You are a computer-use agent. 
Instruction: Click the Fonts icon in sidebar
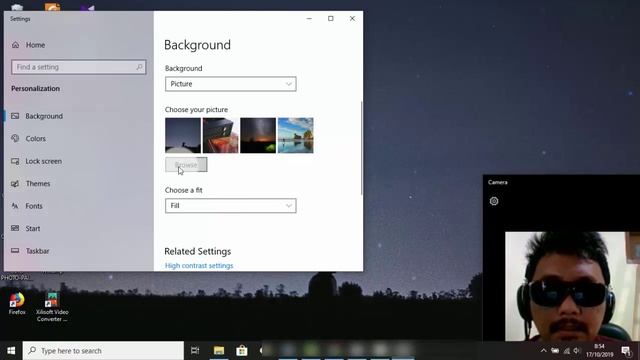click(x=15, y=206)
